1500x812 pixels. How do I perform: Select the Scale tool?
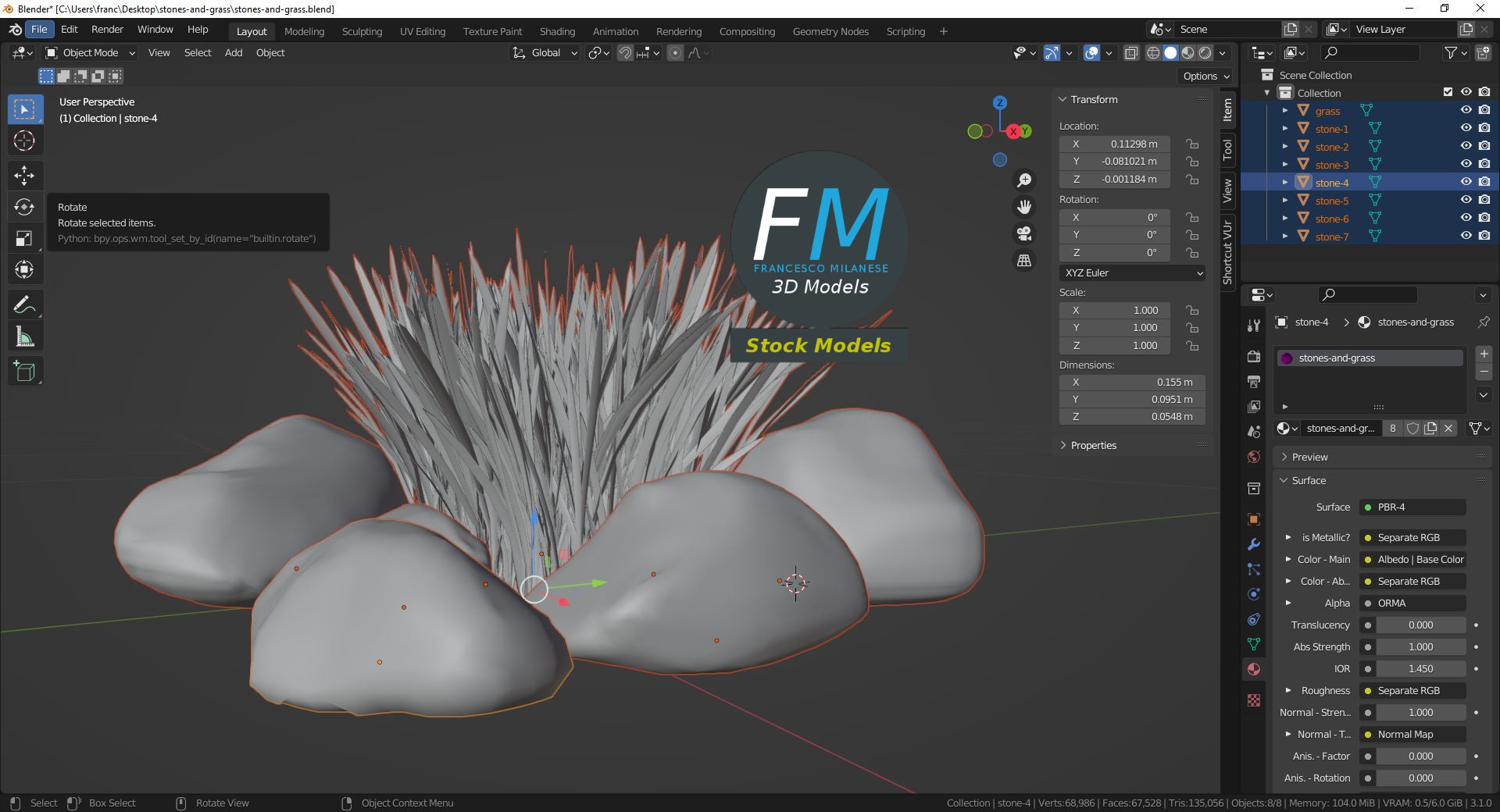coord(24,239)
